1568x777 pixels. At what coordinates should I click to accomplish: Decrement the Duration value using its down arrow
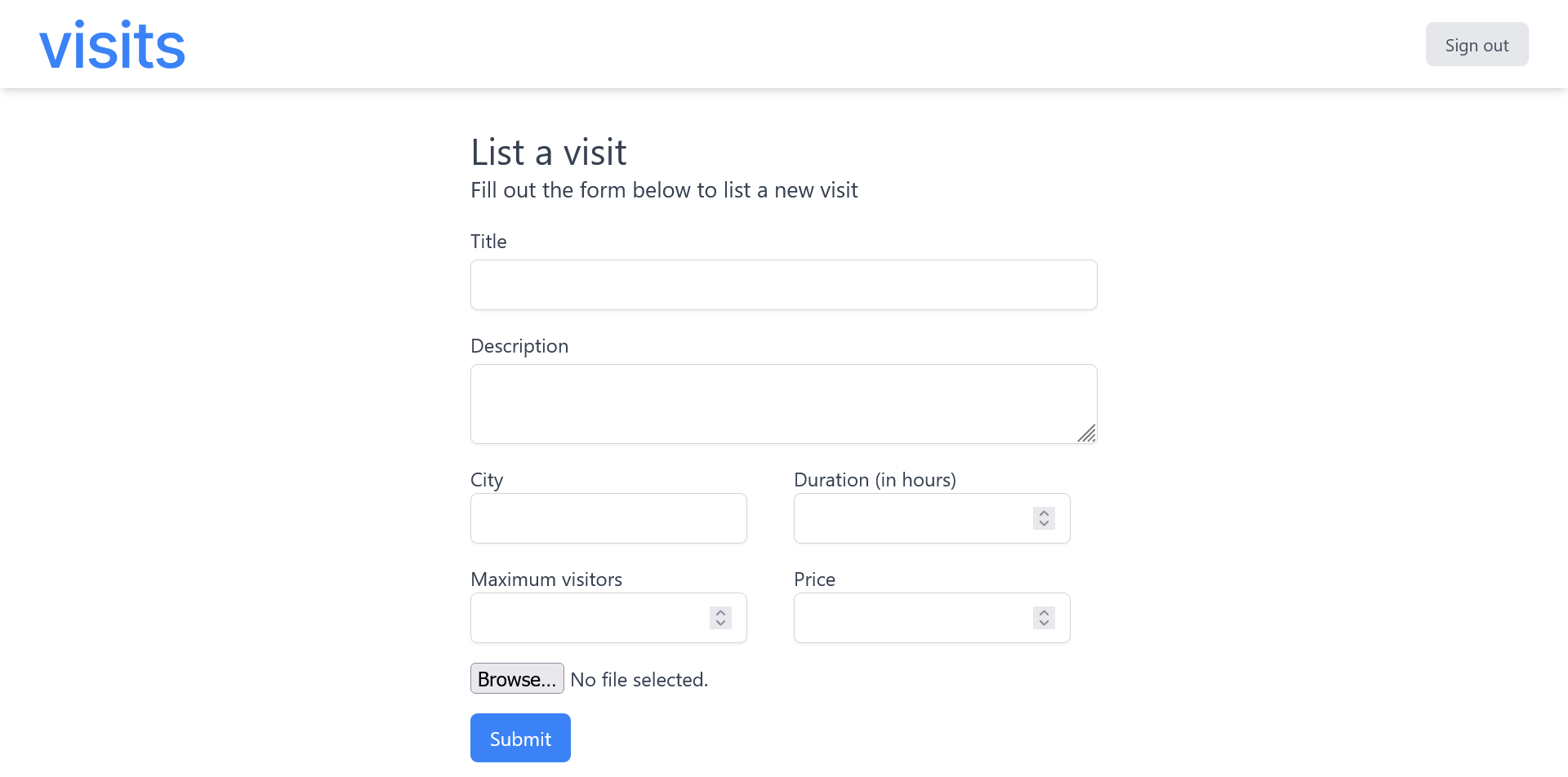point(1043,523)
